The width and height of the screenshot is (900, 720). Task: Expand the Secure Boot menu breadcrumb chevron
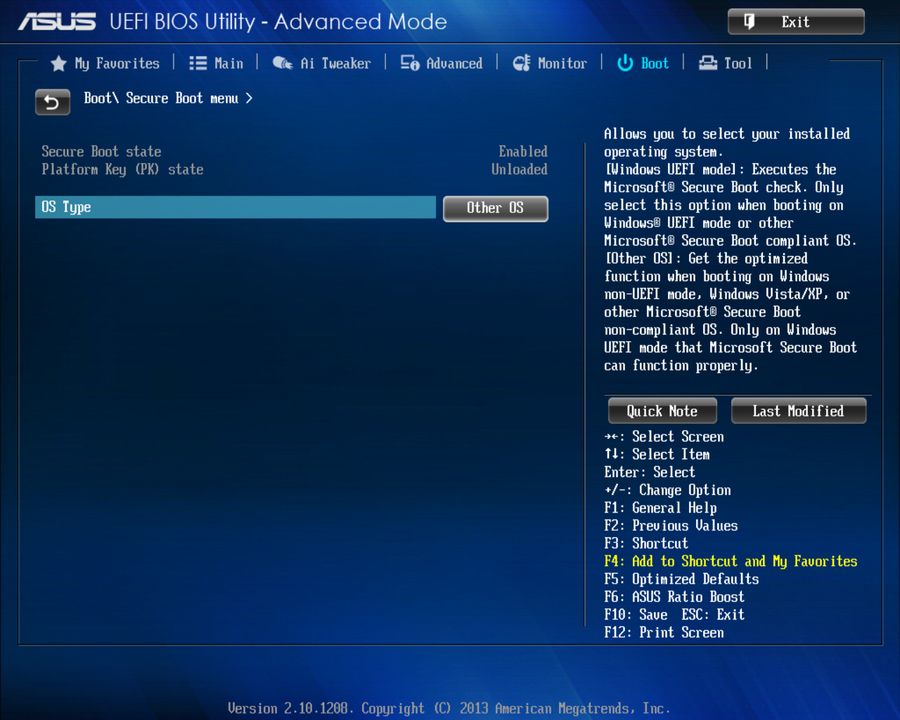(x=247, y=98)
